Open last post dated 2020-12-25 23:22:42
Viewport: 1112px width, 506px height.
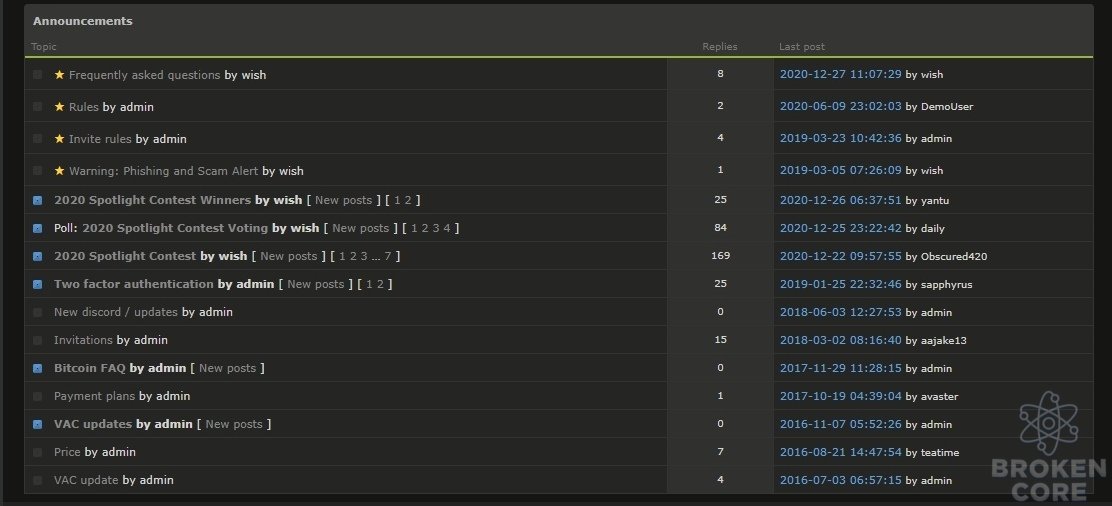click(840, 228)
